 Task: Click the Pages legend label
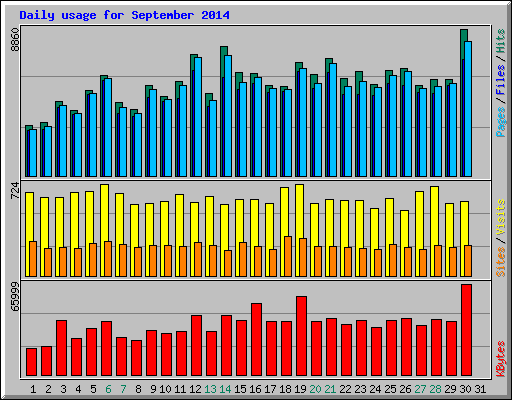(501, 122)
